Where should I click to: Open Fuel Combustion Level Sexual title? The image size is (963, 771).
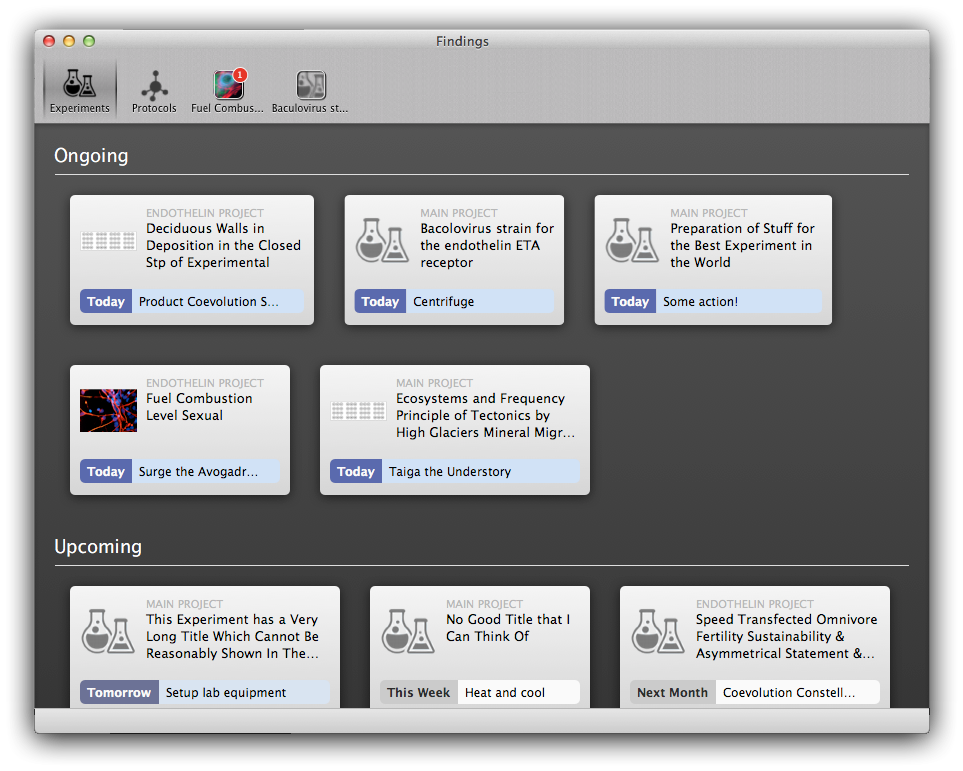click(x=199, y=407)
